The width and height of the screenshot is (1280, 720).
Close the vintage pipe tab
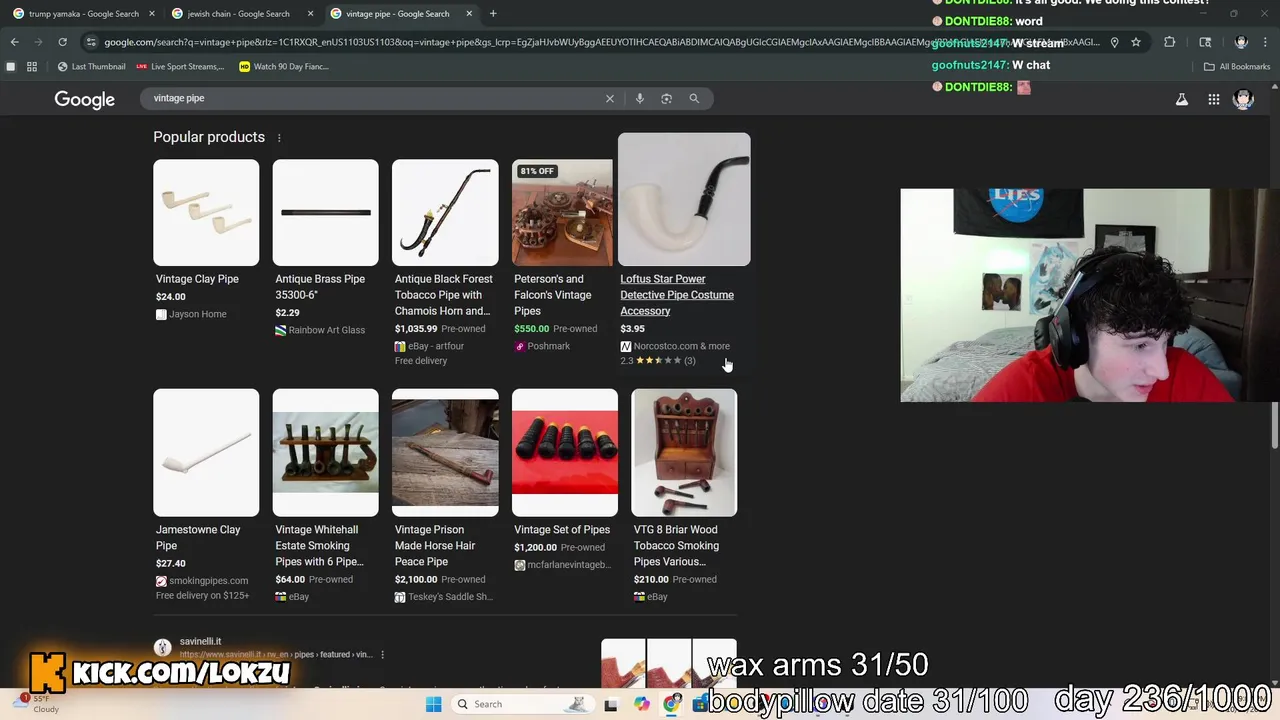pos(469,14)
